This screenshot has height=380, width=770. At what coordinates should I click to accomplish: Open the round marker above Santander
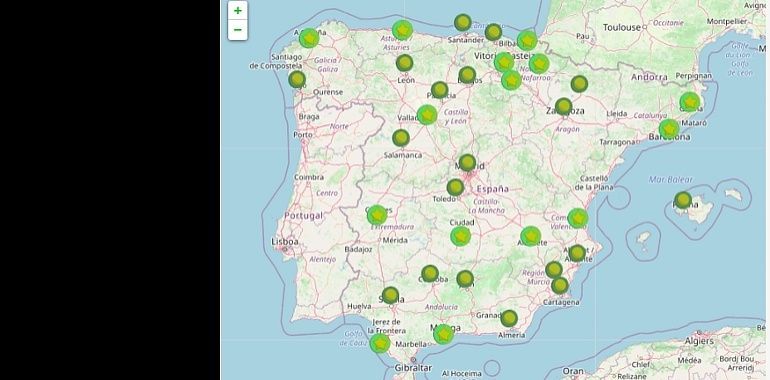(463, 23)
